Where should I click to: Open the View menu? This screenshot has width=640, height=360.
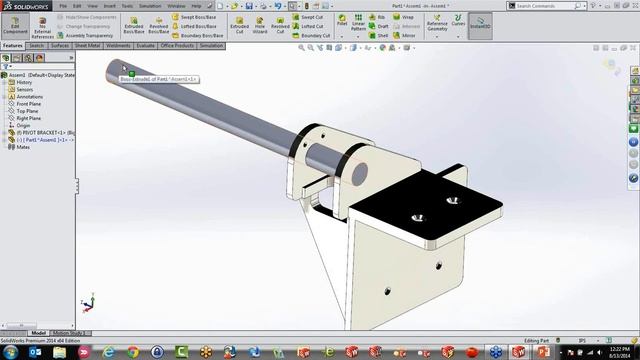click(x=93, y=6)
